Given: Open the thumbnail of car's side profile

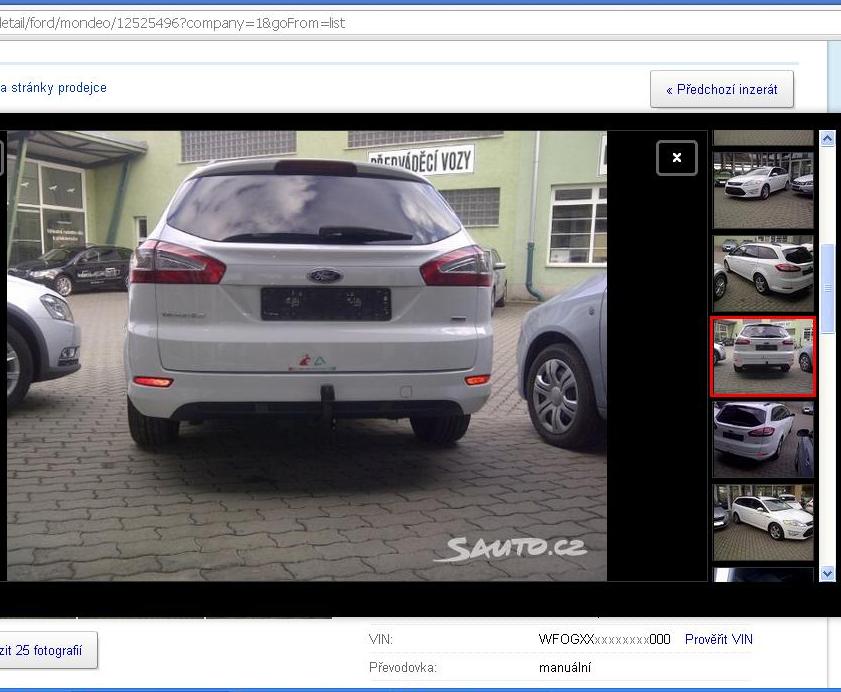Looking at the screenshot, I should [763, 522].
